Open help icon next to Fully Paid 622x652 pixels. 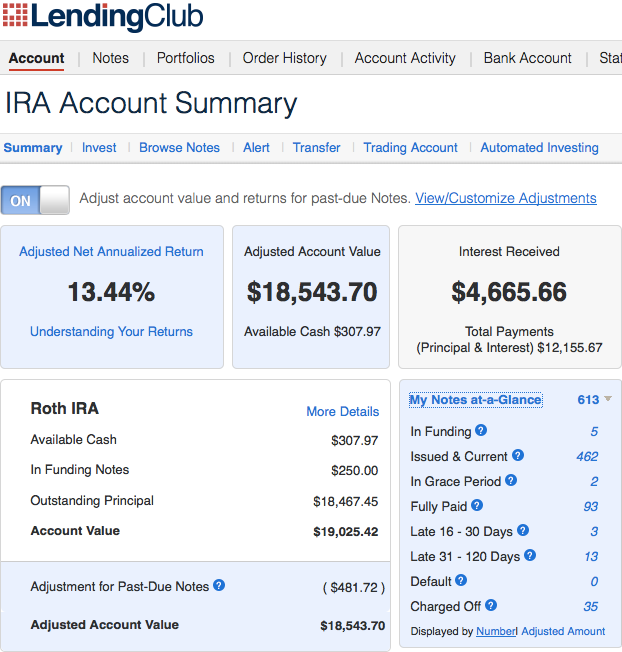(477, 505)
